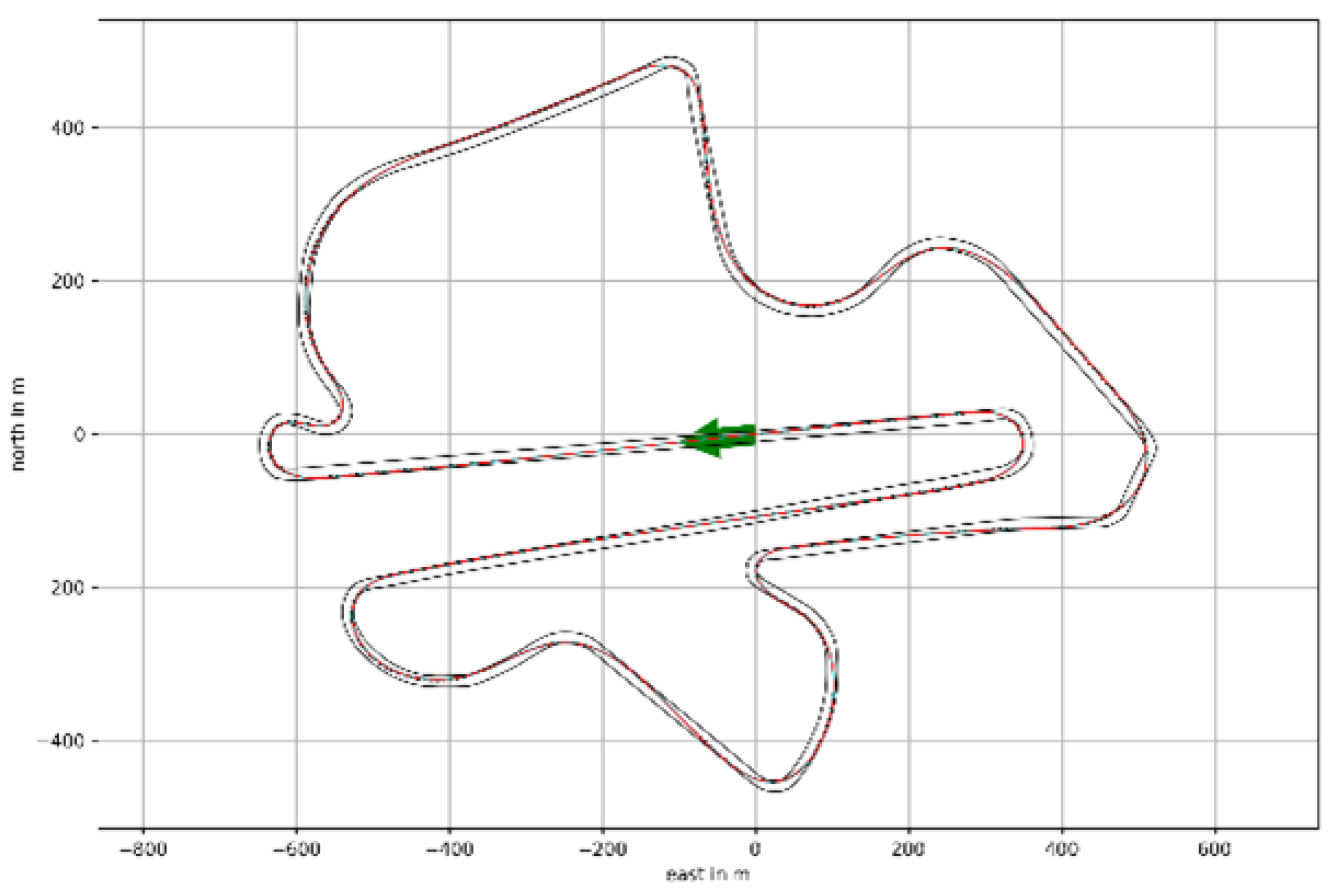Click the 'east in m' axis label
Screen dimensions: 1332x896
point(707,875)
